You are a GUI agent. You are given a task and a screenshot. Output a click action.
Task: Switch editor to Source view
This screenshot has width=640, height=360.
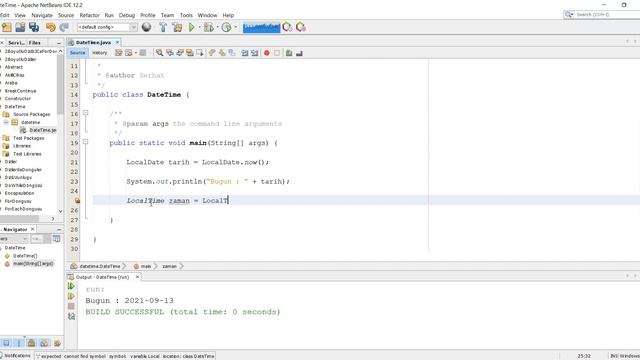(77, 53)
